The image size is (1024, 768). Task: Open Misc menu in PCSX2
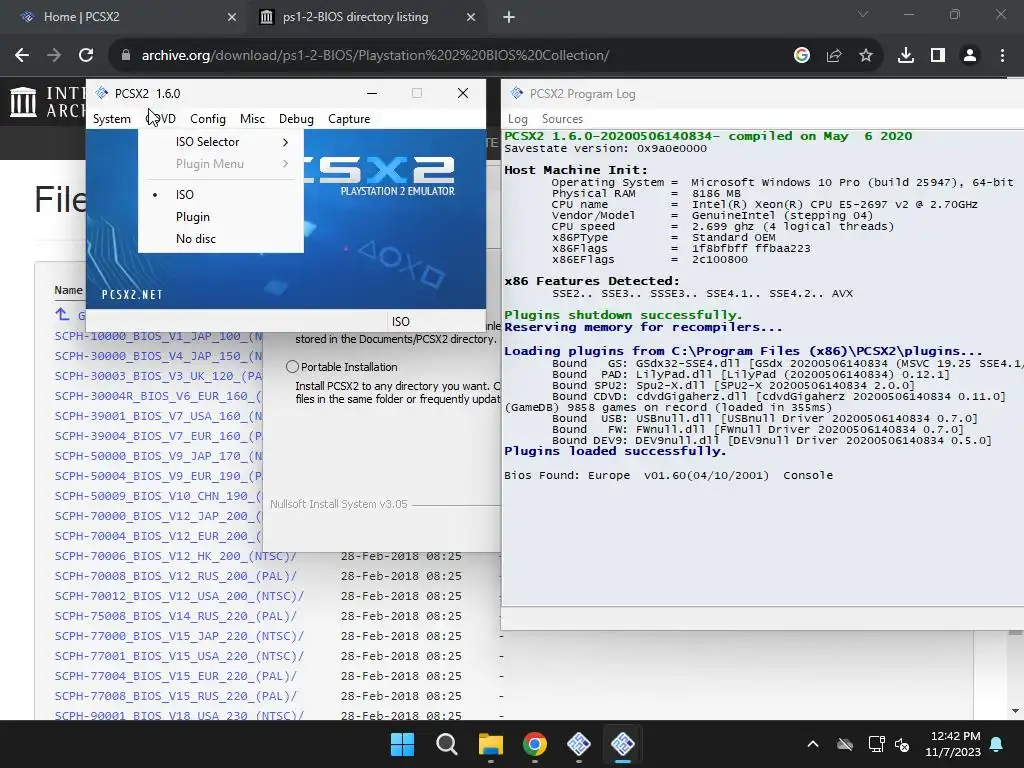252,119
